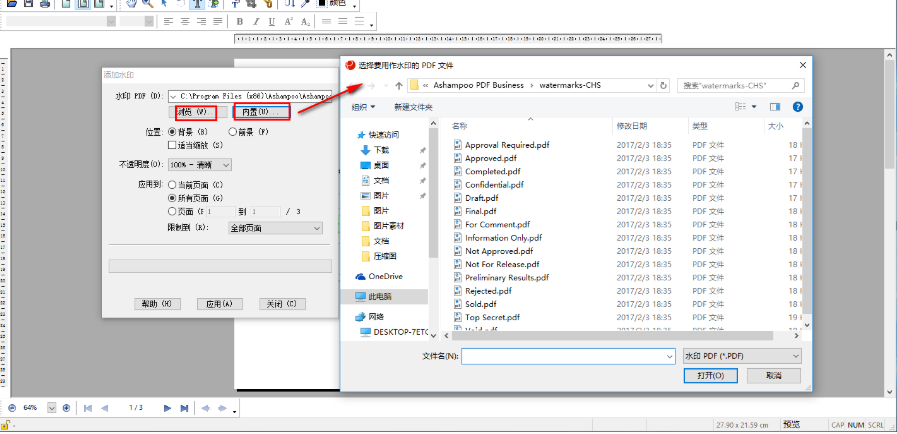Open the 不透明度 100% dropdown
The width and height of the screenshot is (897, 434).
click(x=200, y=165)
